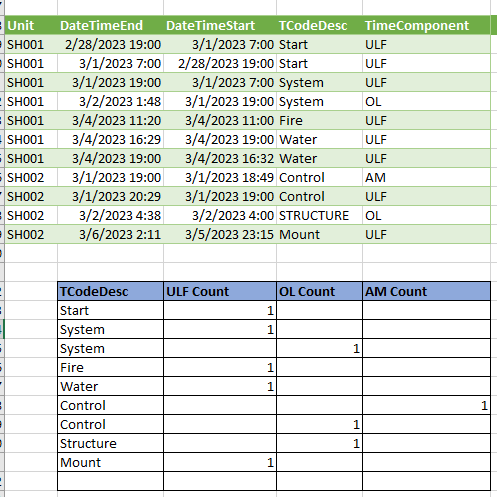497x497 pixels.
Task: Select the cell 3/5/2023 23:15
Action: [220, 234]
